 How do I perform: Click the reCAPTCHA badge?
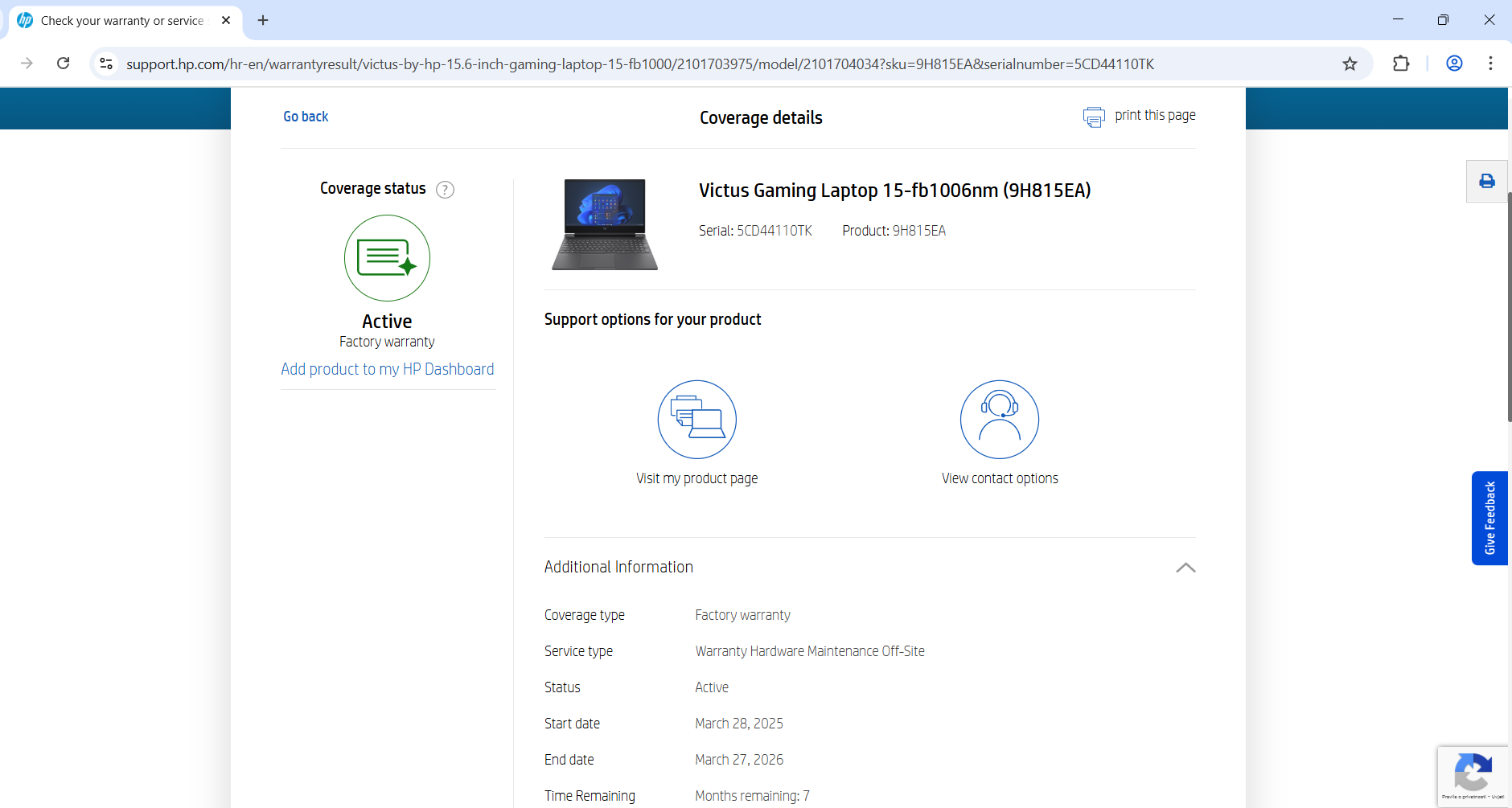(x=1473, y=776)
